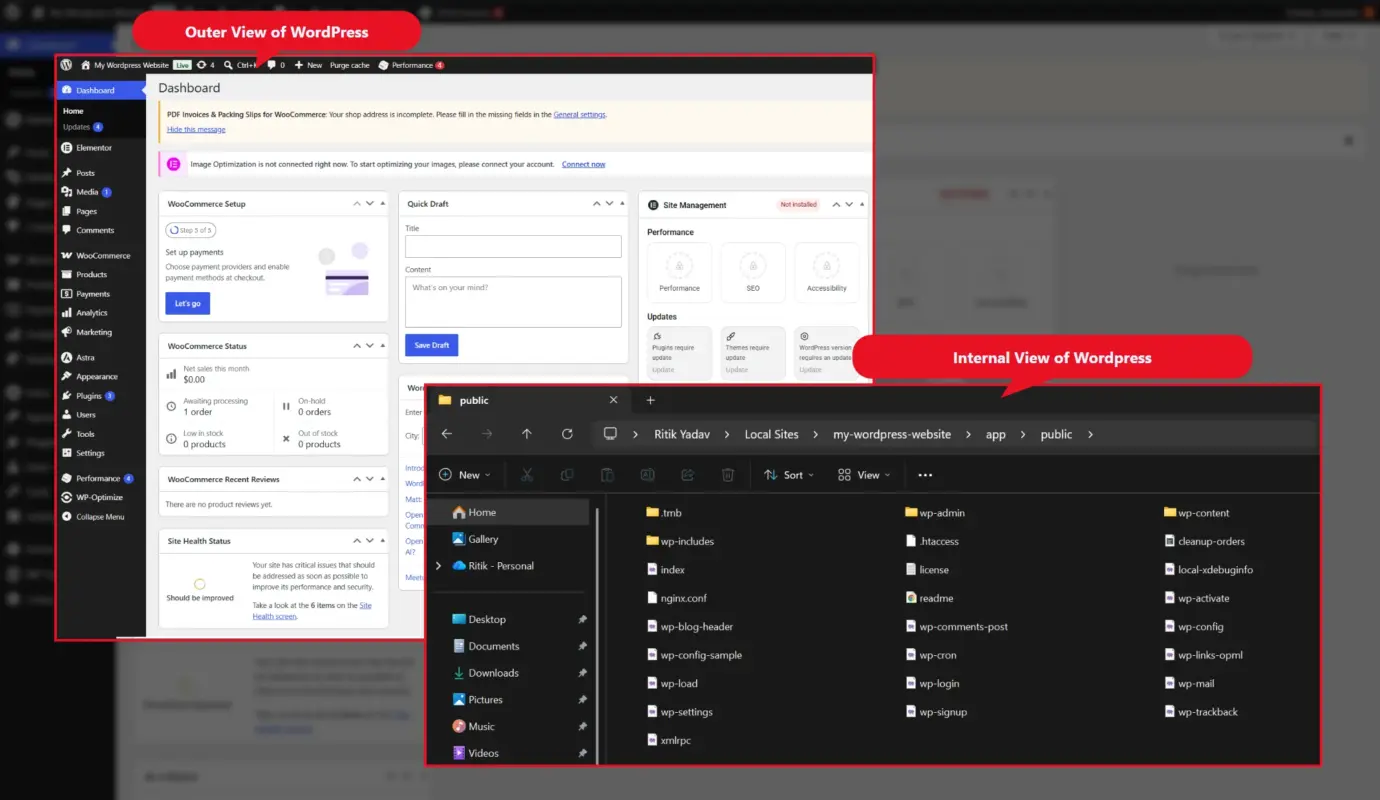Click Local Sites in the address breadcrumb
Viewport: 1380px width, 800px height.
pyautogui.click(x=771, y=434)
